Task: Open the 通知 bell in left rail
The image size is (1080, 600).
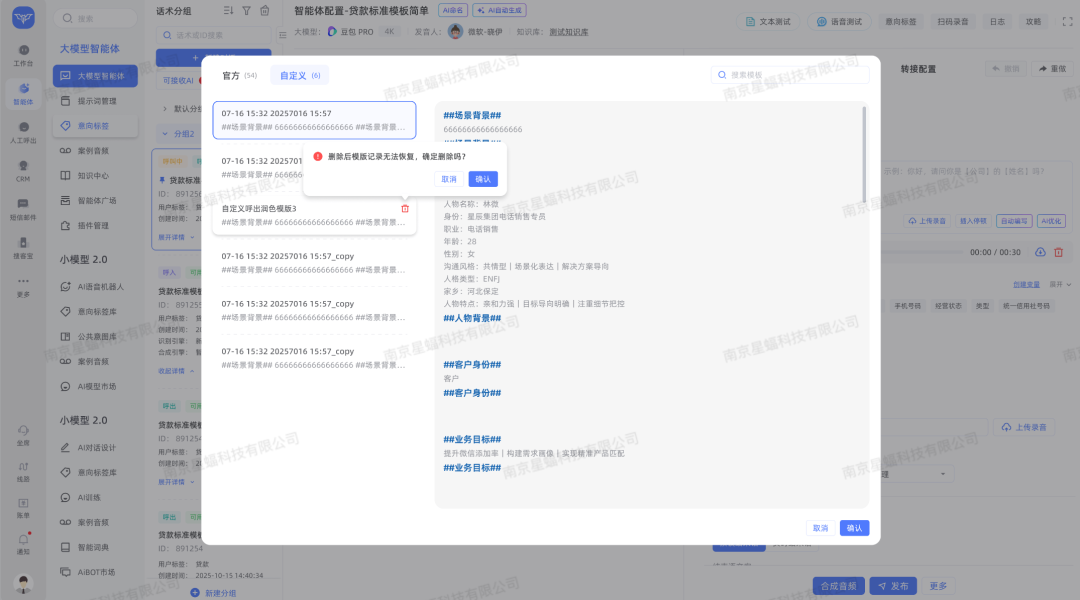Action: [x=23, y=544]
